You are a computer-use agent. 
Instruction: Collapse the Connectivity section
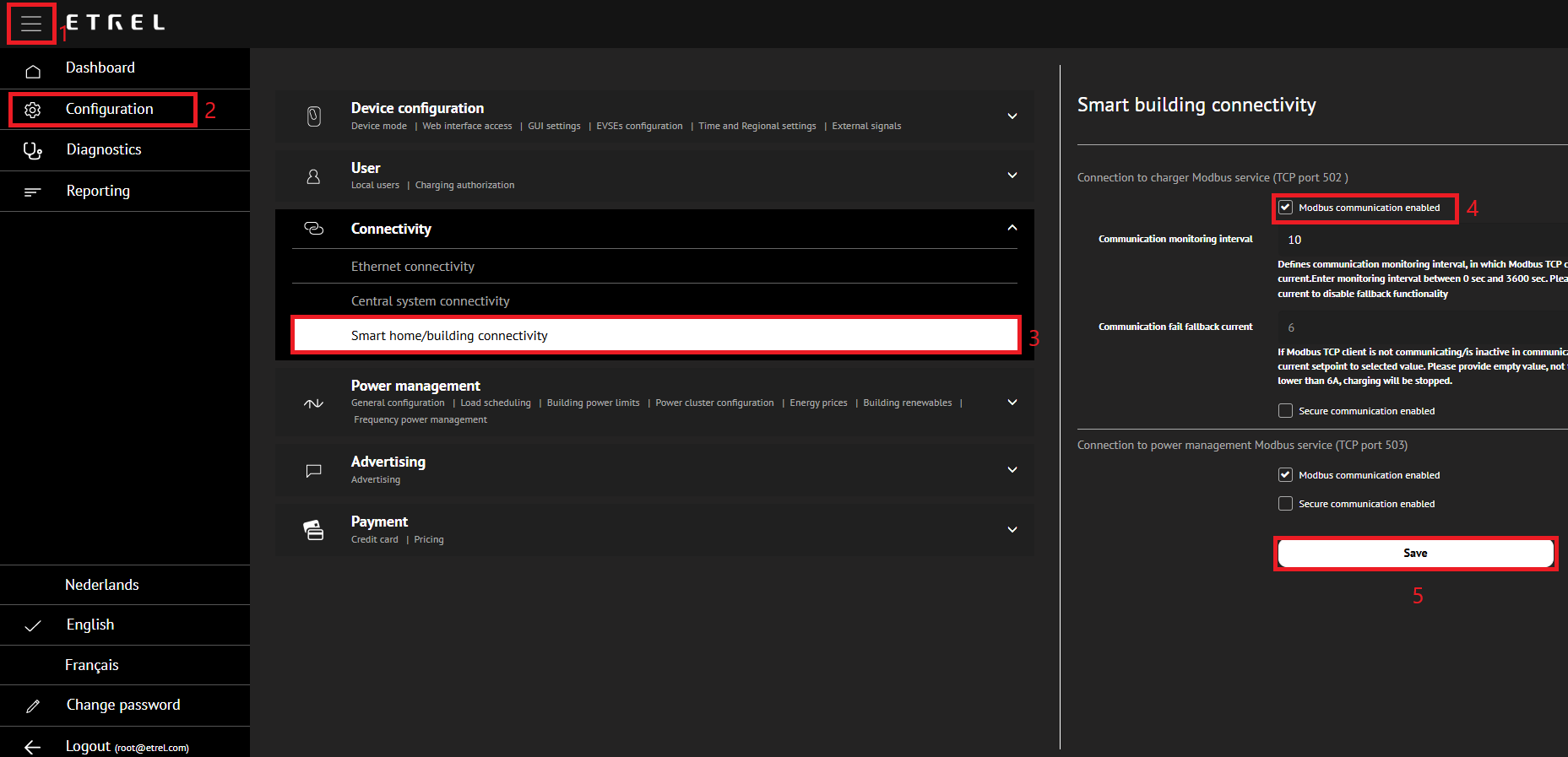1012,228
